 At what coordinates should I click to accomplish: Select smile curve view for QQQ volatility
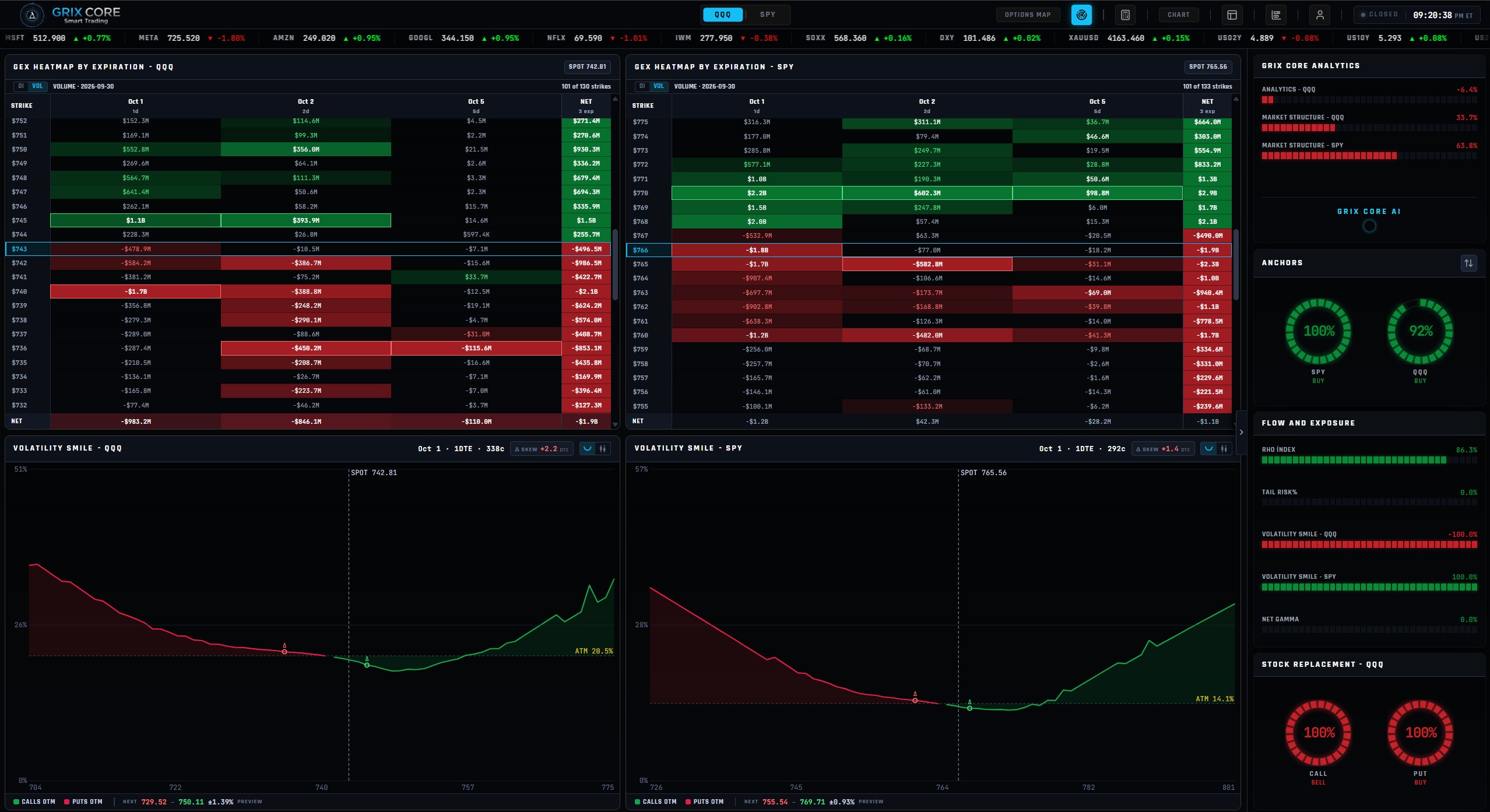tap(587, 449)
